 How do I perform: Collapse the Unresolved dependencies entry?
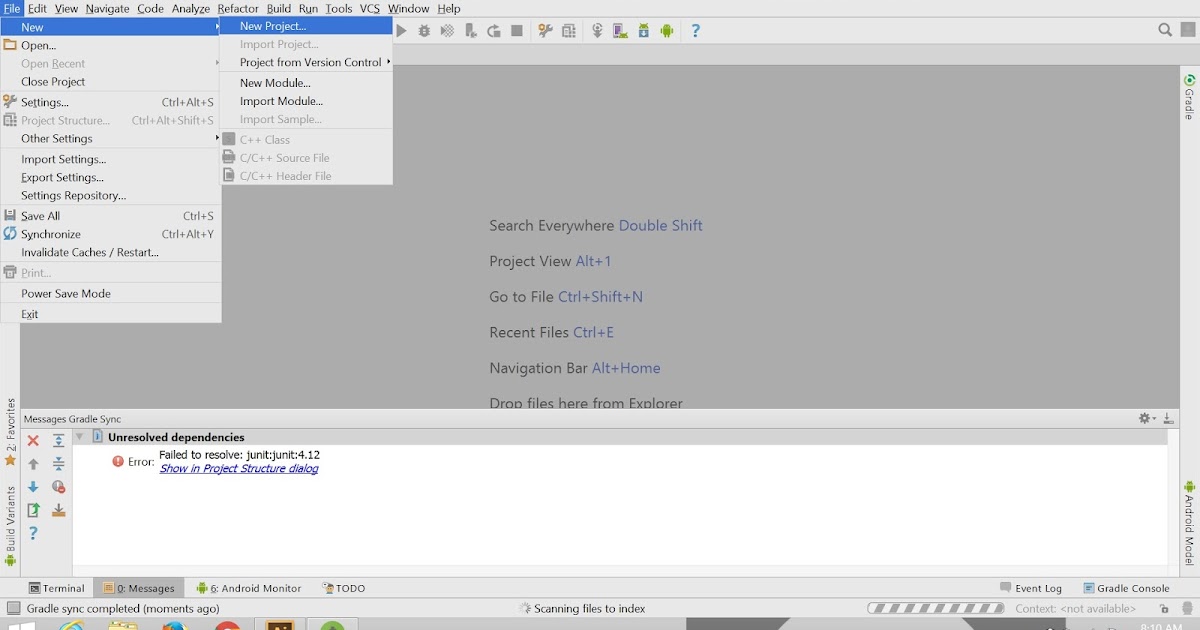[80, 437]
